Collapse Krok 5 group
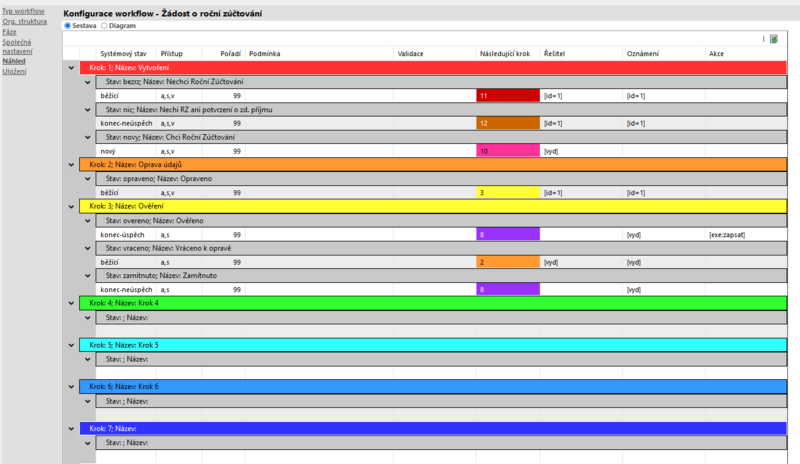The image size is (800, 464). pyautogui.click(x=71, y=345)
